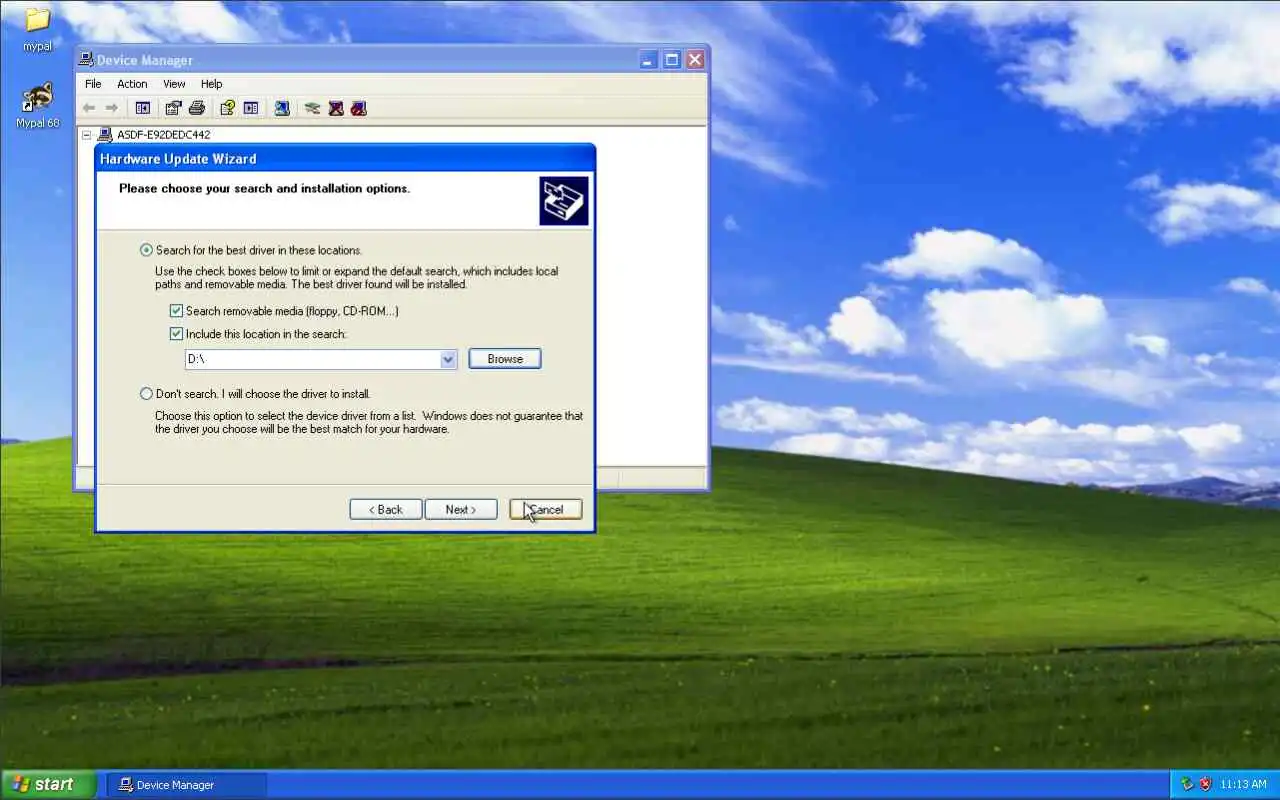This screenshot has height=800, width=1280.
Task: Open the location path dropdown arrow
Action: click(448, 359)
